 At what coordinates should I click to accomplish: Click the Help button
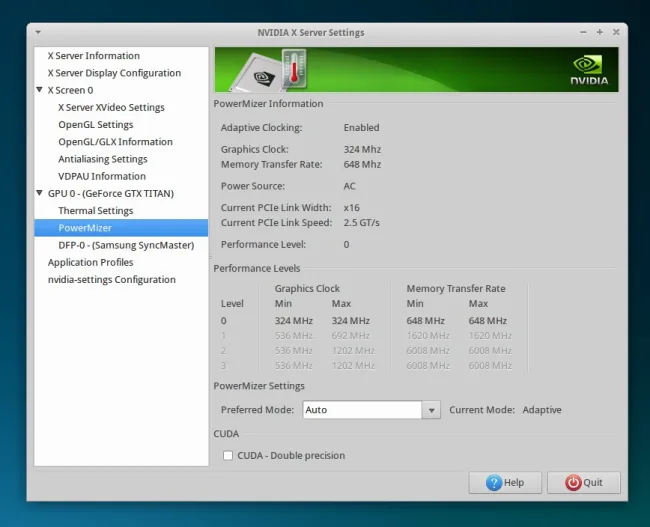pyautogui.click(x=505, y=483)
